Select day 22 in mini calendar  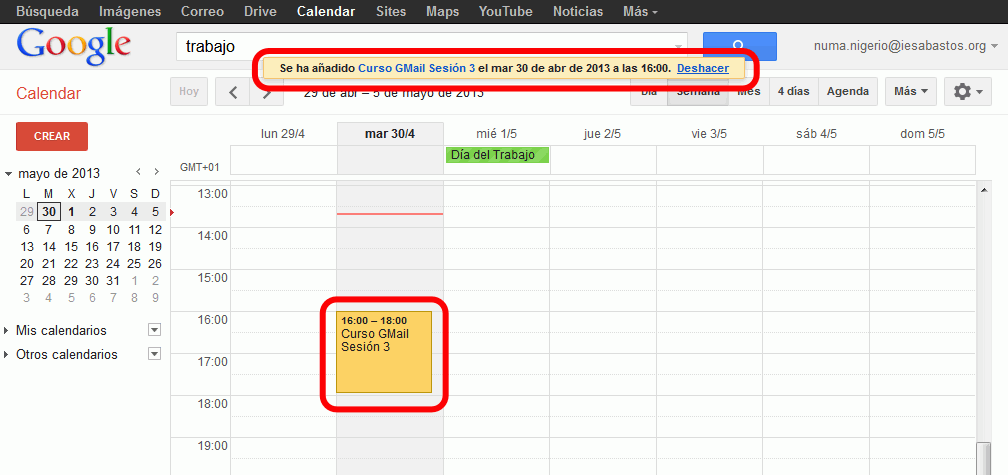click(71, 264)
